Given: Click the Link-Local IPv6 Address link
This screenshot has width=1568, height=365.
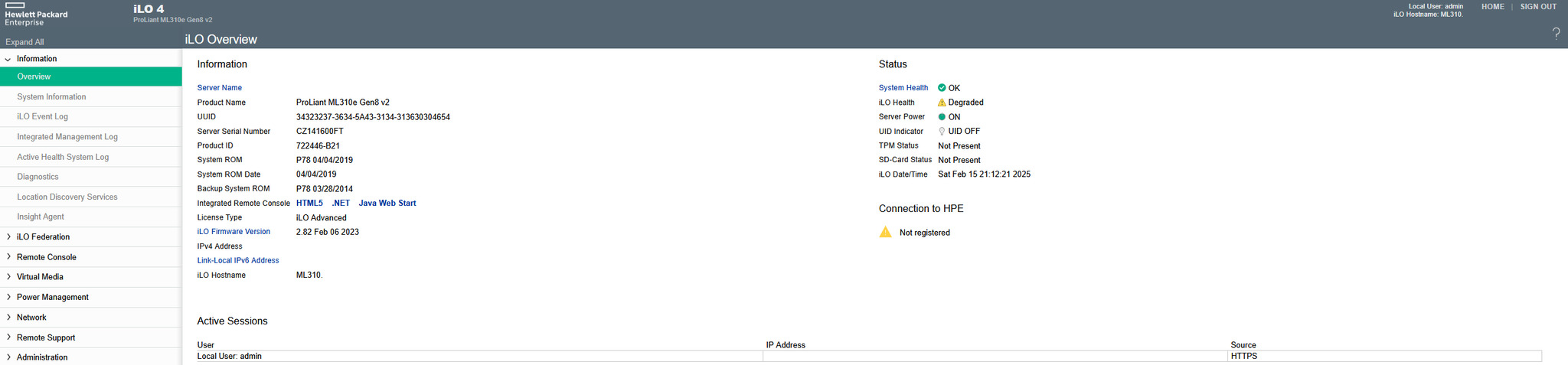Looking at the screenshot, I should pos(238,261).
